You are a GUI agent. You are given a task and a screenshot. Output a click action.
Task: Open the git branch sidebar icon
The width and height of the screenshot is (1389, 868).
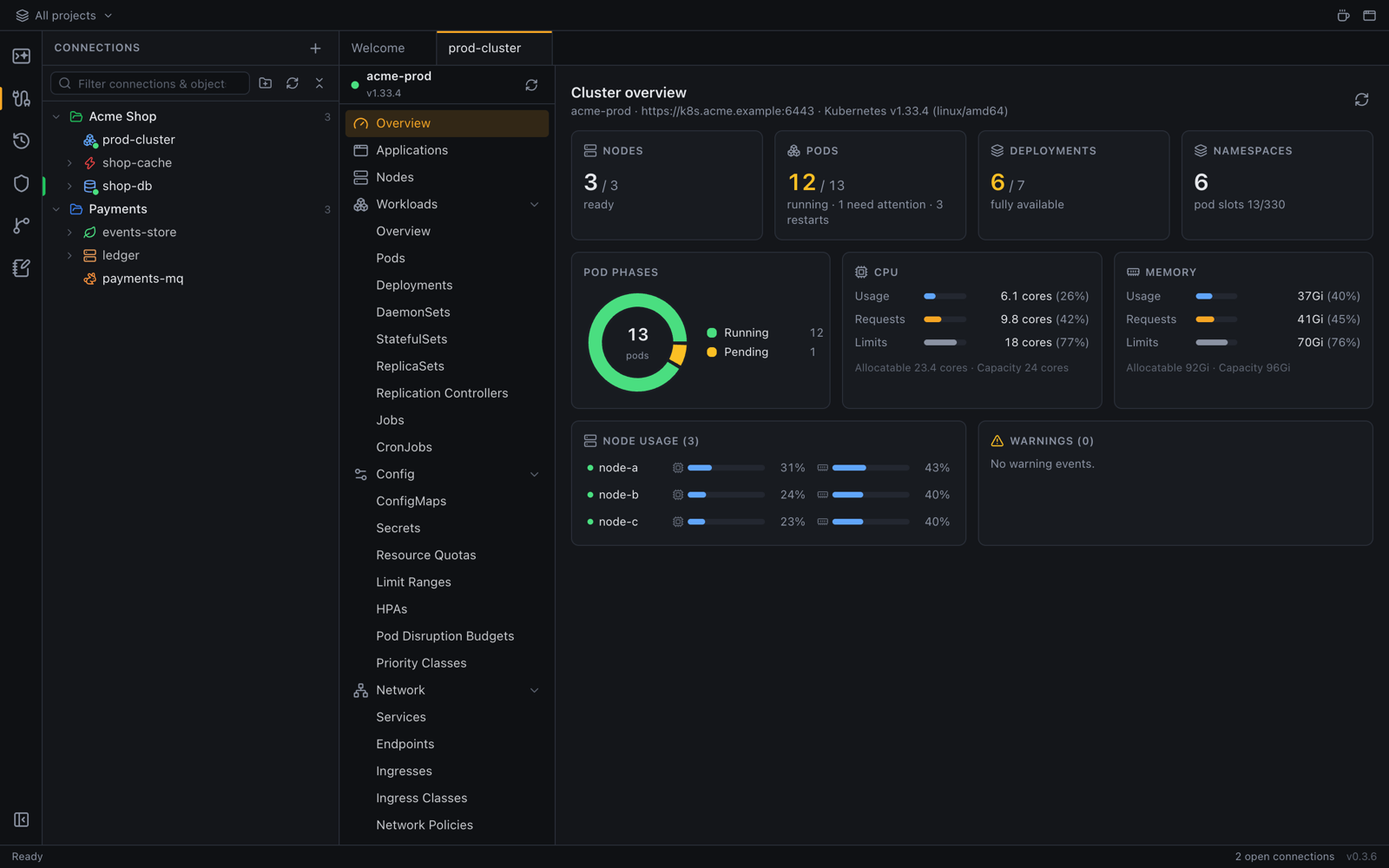[x=21, y=225]
